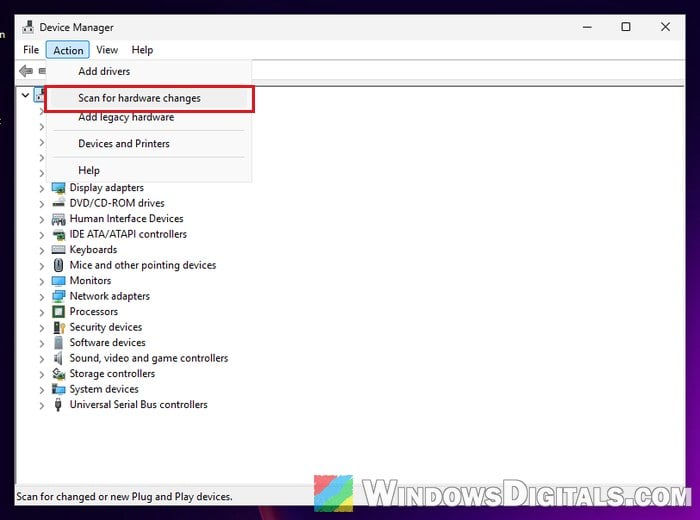
Task: Select Universal Serial Bus controllers label
Action: point(138,404)
